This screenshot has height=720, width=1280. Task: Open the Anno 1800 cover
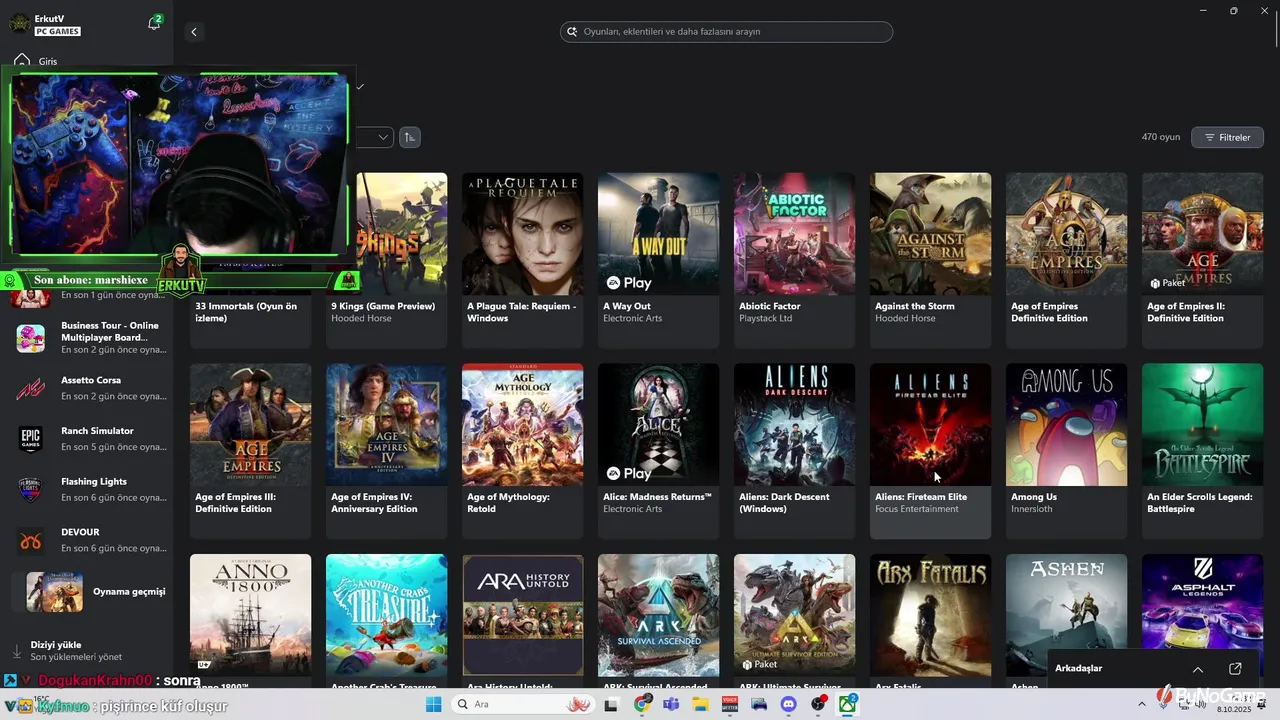tap(251, 616)
